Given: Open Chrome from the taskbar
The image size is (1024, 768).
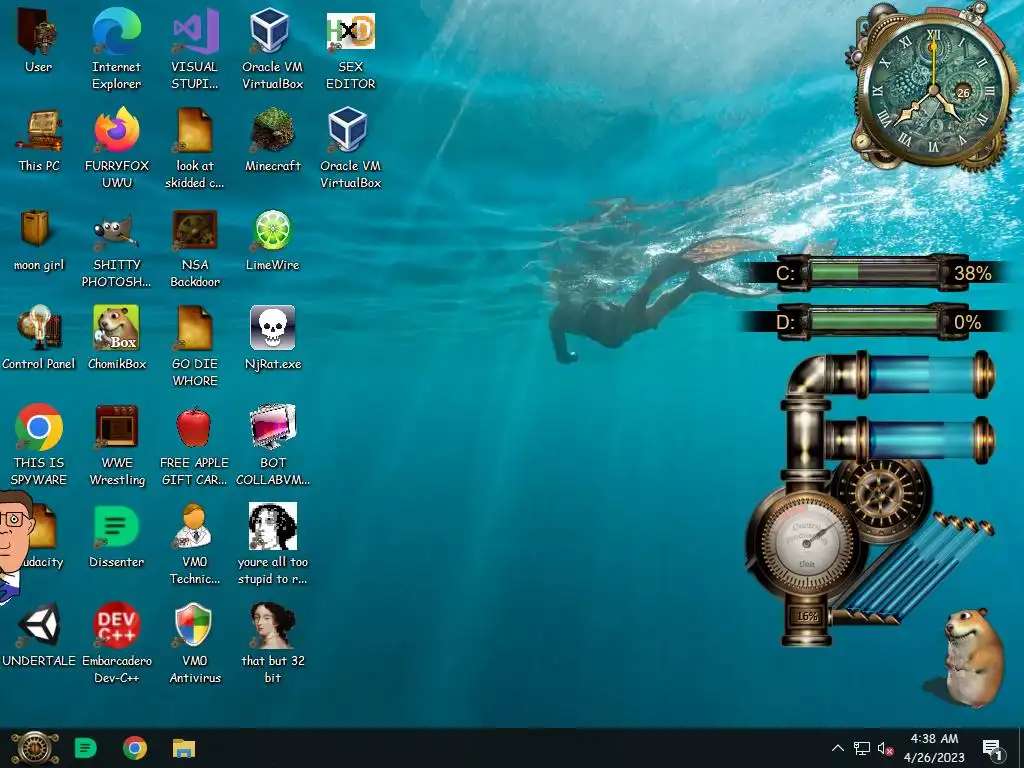Looking at the screenshot, I should coord(135,748).
